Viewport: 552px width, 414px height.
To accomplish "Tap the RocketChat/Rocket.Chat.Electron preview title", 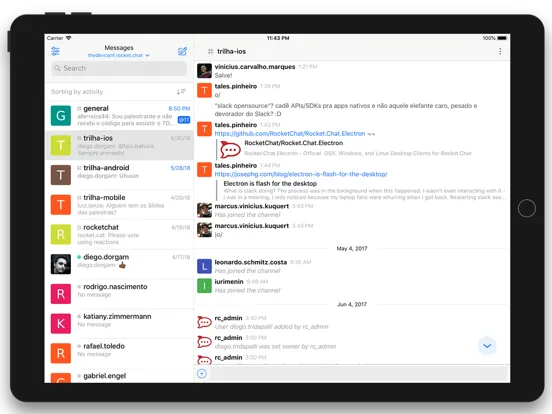I will click(294, 143).
